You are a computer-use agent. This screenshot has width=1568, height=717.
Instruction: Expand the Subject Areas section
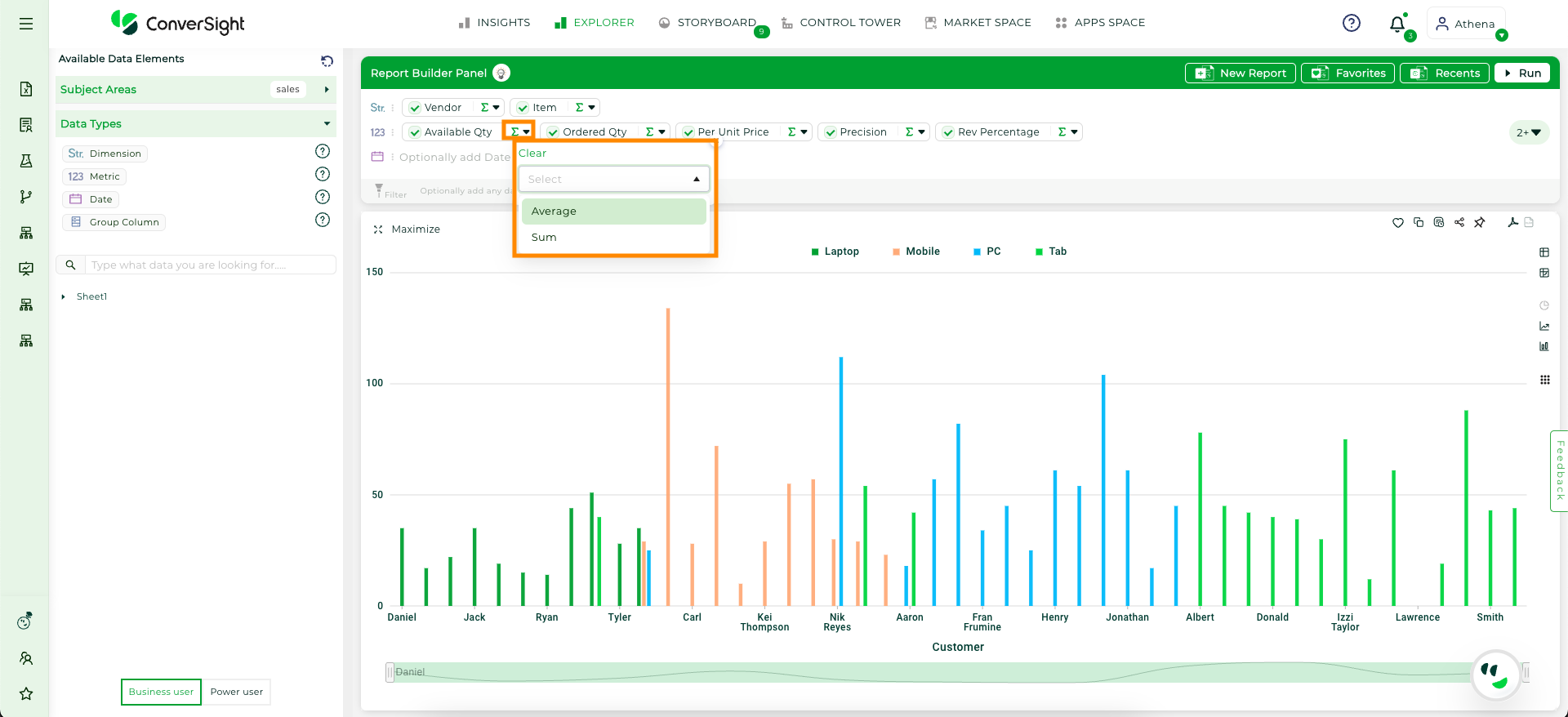pos(326,89)
